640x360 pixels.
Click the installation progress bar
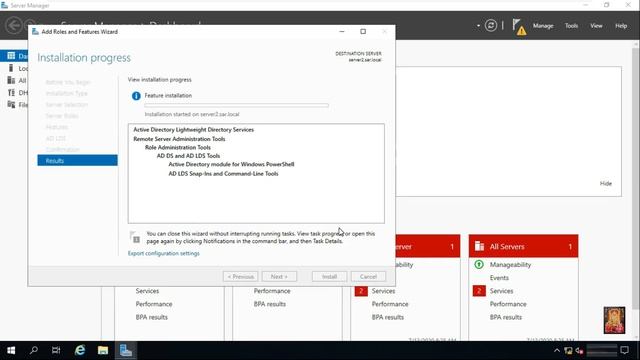click(236, 105)
